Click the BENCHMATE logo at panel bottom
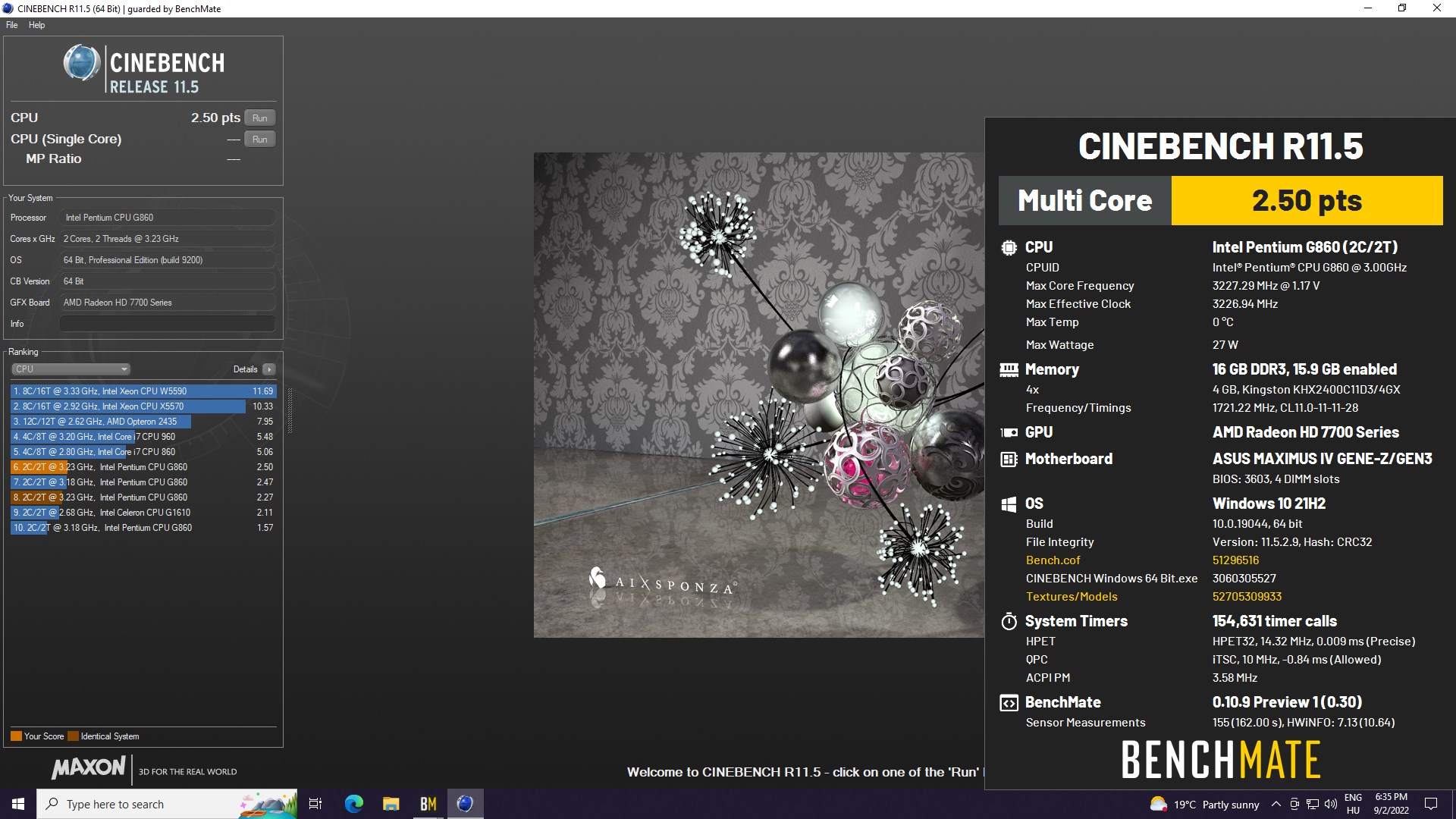This screenshot has width=1456, height=819. click(1221, 760)
